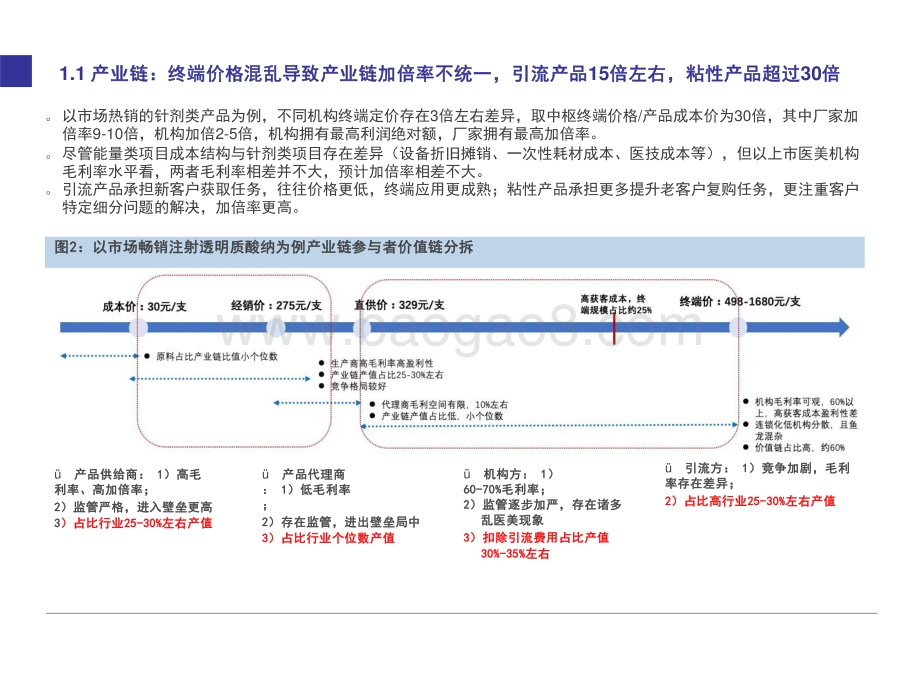Select the label '终端价：498-1680元/支'
The image size is (920, 690).
(740, 302)
